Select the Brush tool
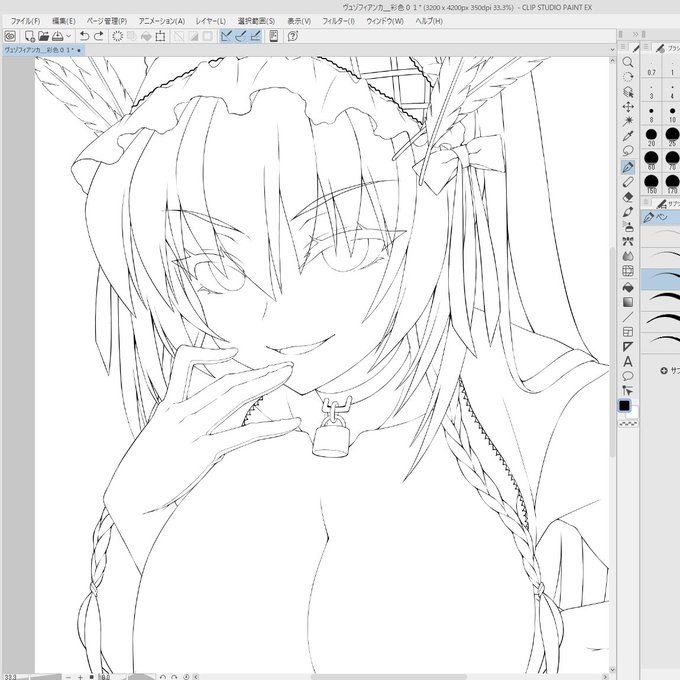 [628, 212]
